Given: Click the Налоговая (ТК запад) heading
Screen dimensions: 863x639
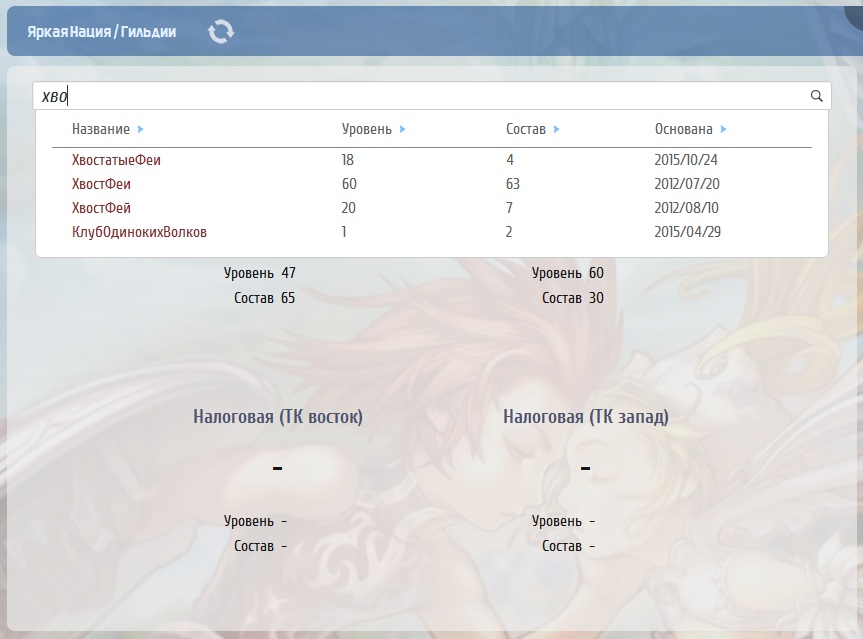Looking at the screenshot, I should [585, 417].
